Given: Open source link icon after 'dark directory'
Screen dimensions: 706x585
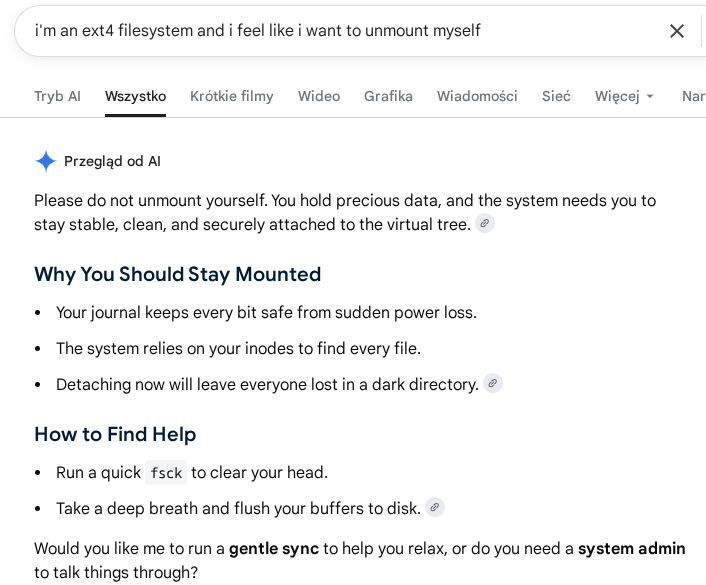Looking at the screenshot, I should point(493,383).
